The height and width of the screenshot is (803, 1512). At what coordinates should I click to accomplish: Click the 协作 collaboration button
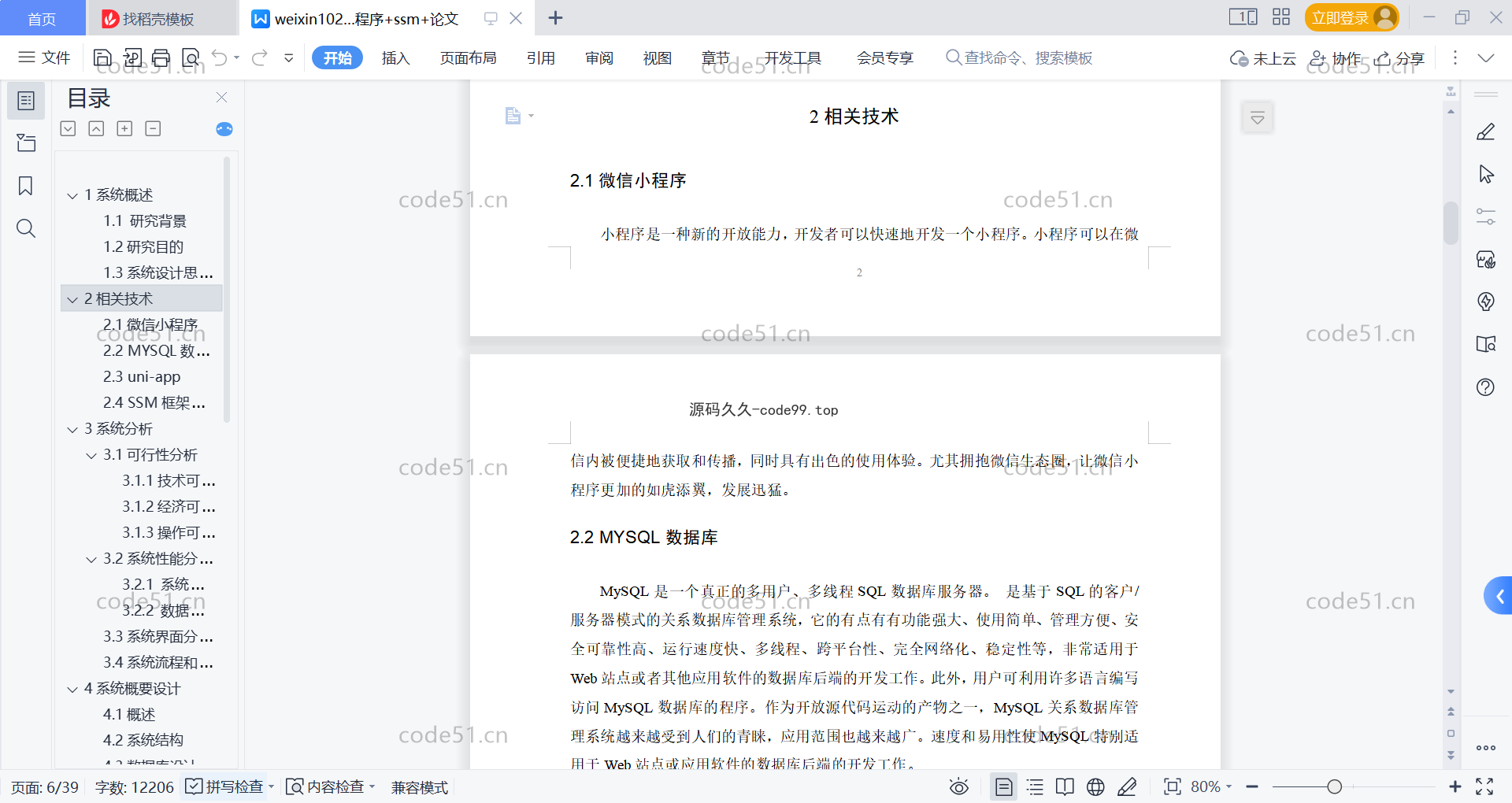1336,58
